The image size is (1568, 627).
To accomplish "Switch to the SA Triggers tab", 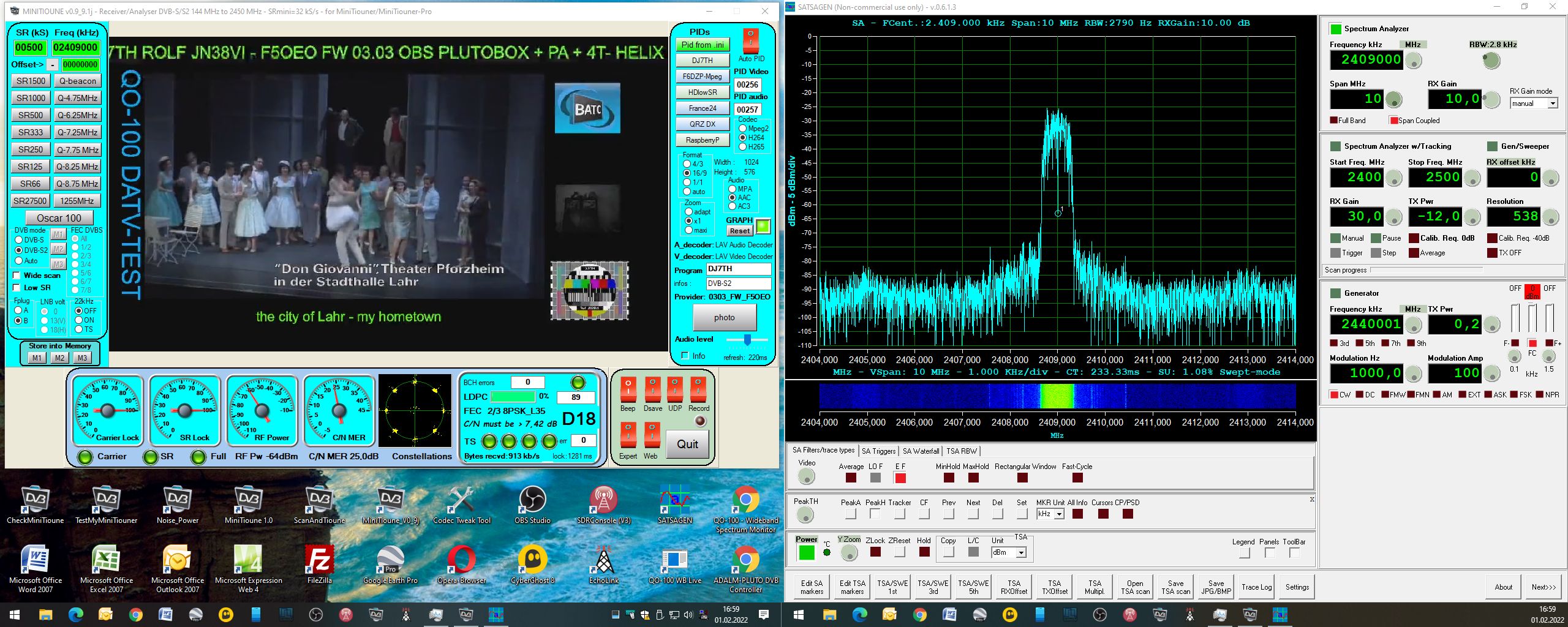I will coord(878,451).
